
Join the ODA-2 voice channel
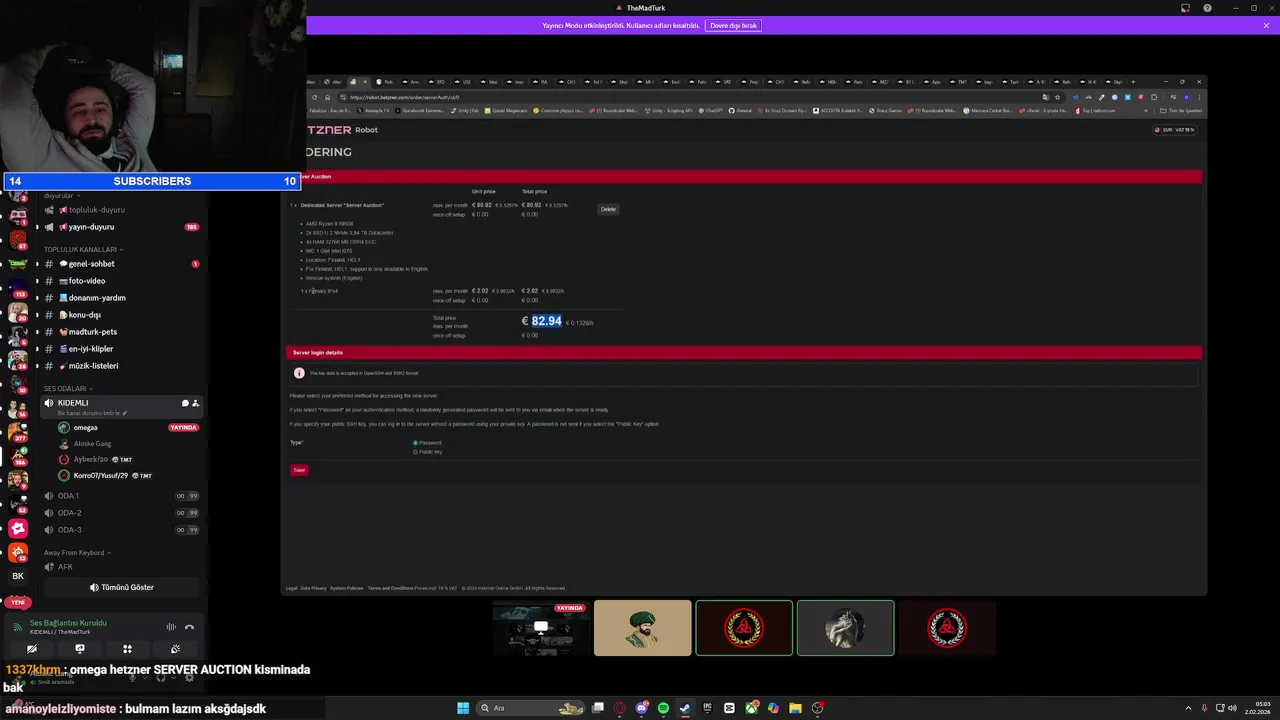click(120, 513)
